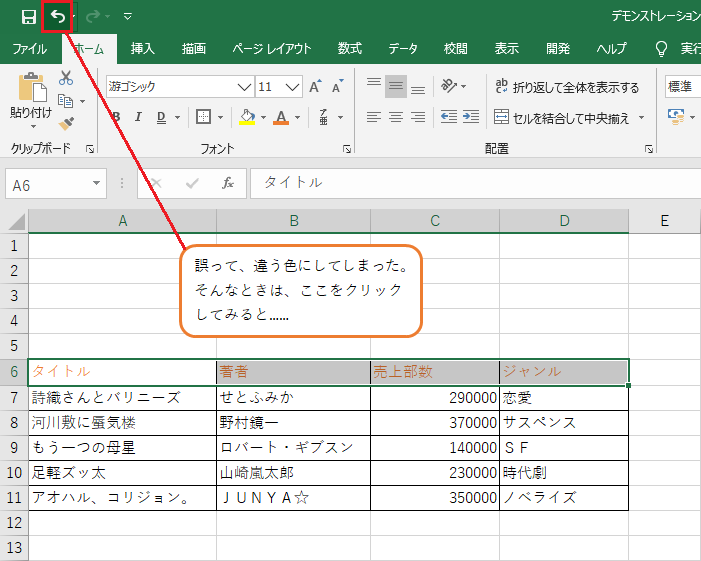701x561 pixels.
Task: Open the ファイル tab
Action: pyautogui.click(x=30, y=48)
